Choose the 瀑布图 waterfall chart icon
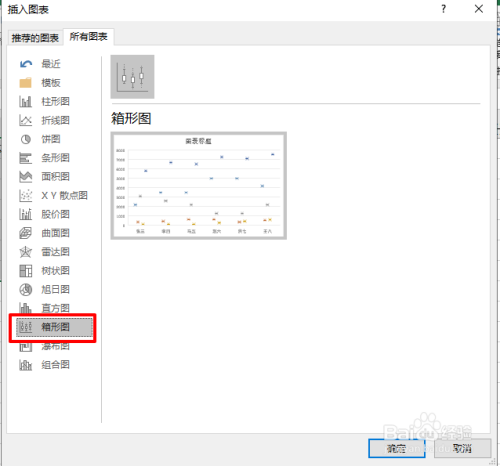 26,347
